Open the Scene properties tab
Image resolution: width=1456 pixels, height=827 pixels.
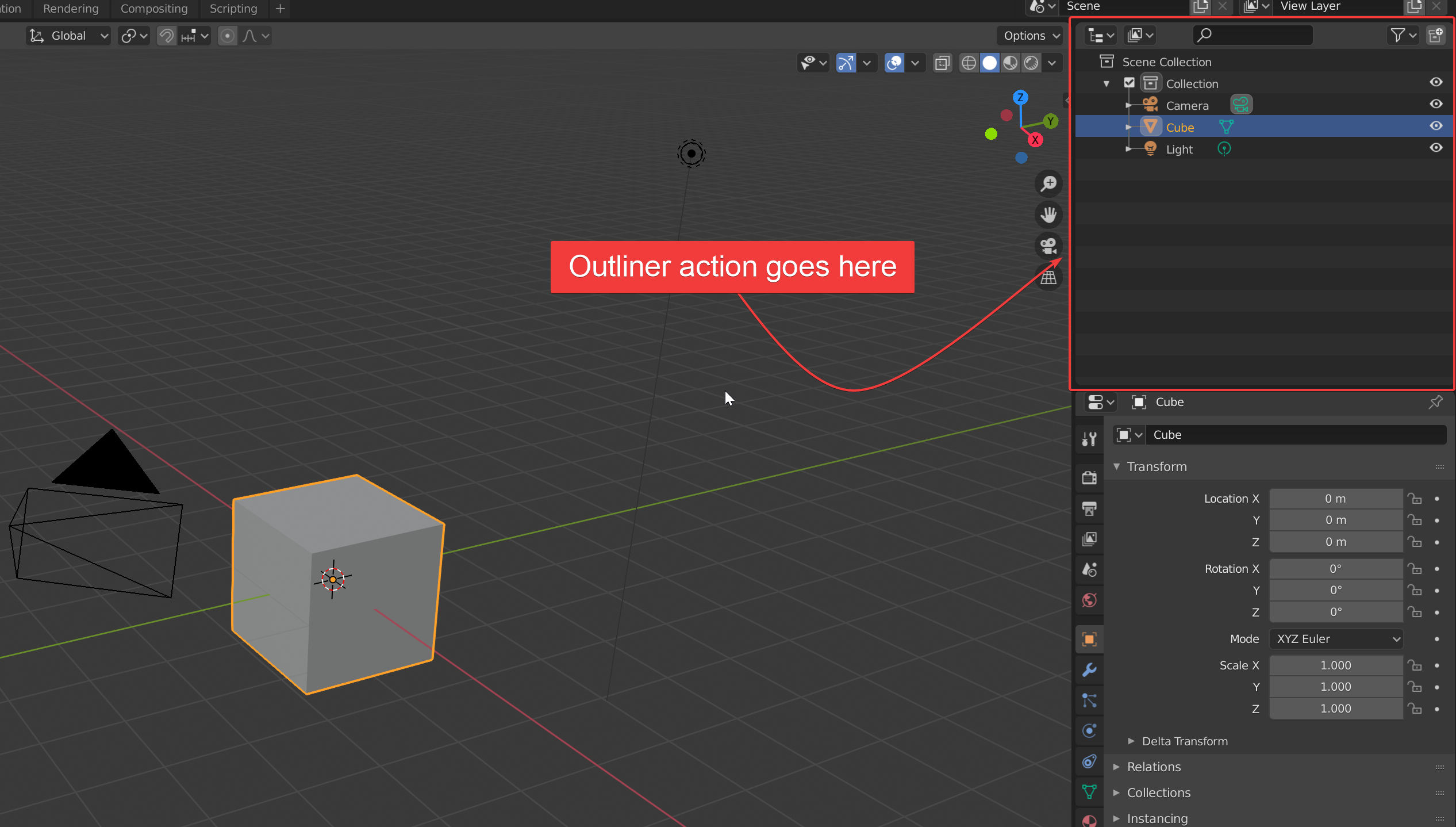click(1089, 570)
